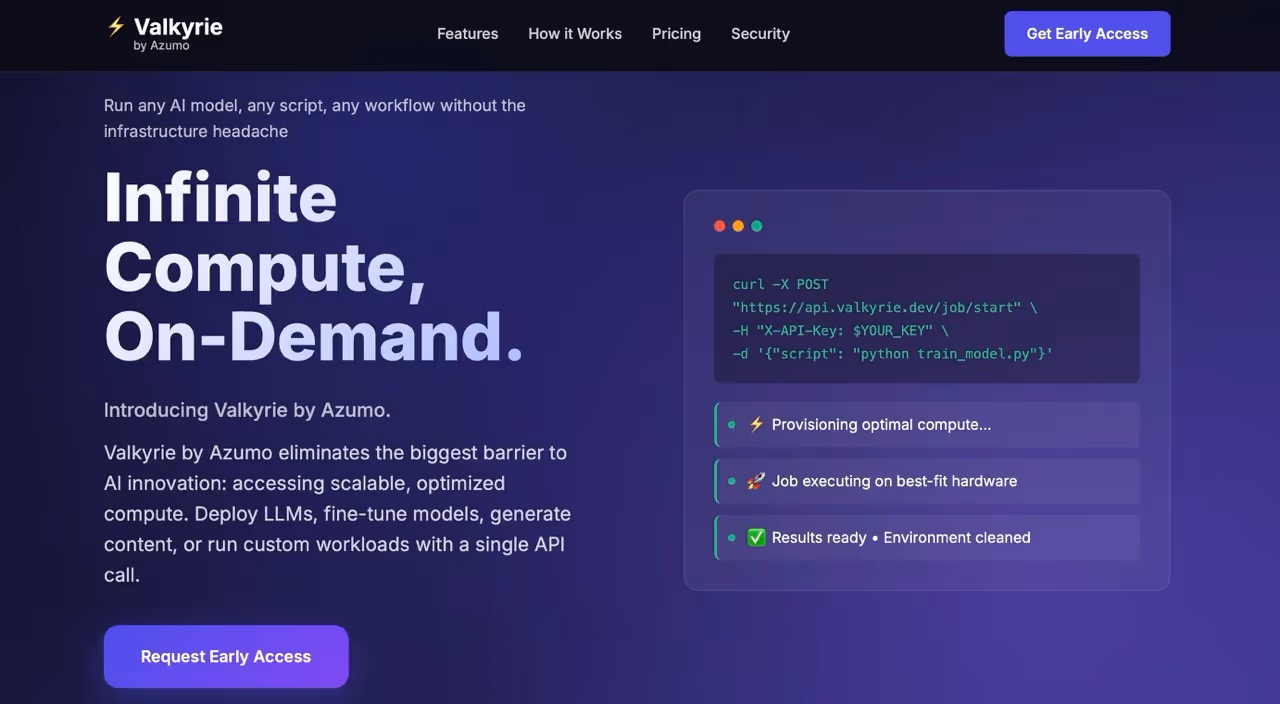Select the curl command code block
The width and height of the screenshot is (1280, 704).
pyautogui.click(x=926, y=318)
